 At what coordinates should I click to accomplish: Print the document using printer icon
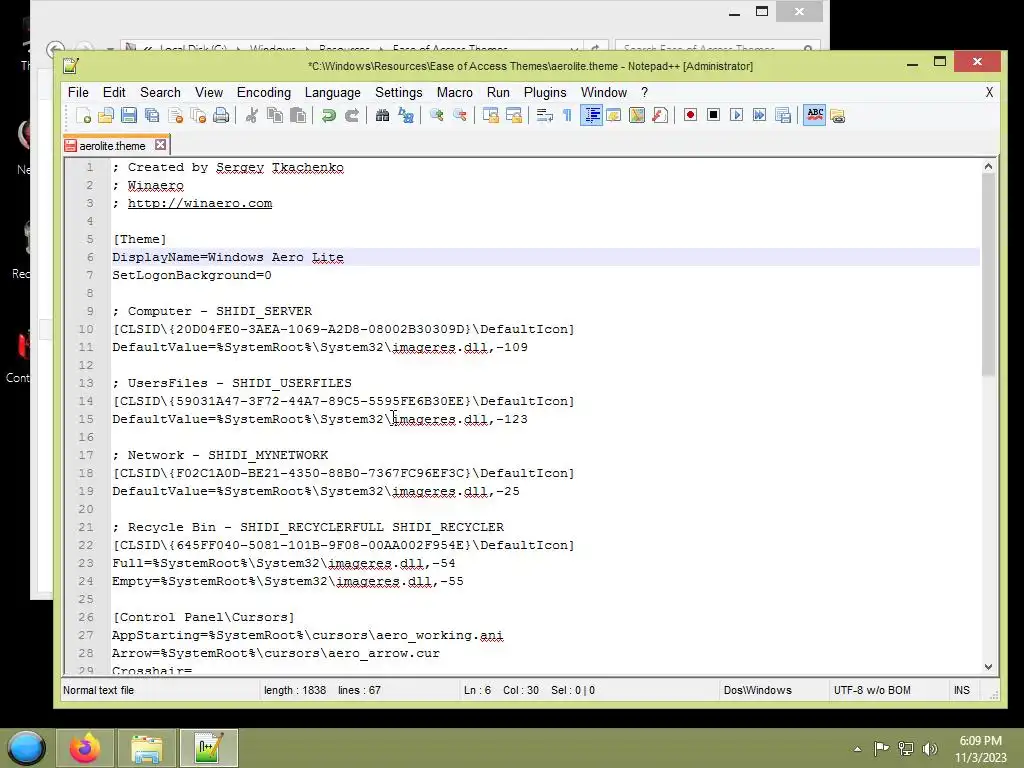[x=221, y=116]
